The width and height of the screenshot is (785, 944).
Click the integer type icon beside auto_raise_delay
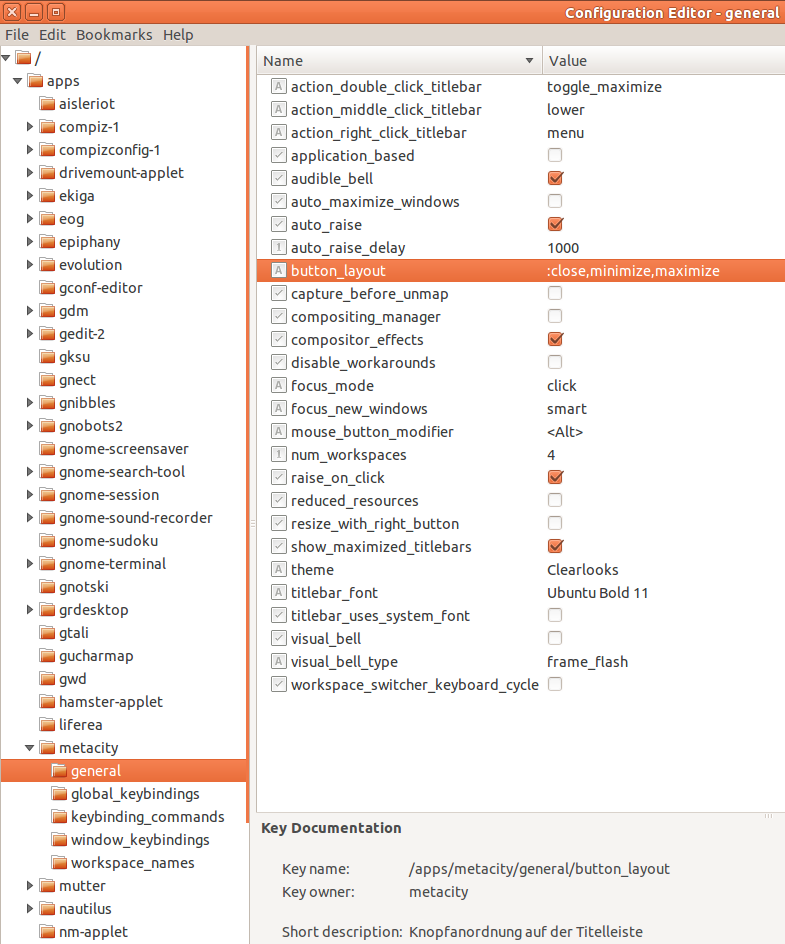tap(279, 248)
